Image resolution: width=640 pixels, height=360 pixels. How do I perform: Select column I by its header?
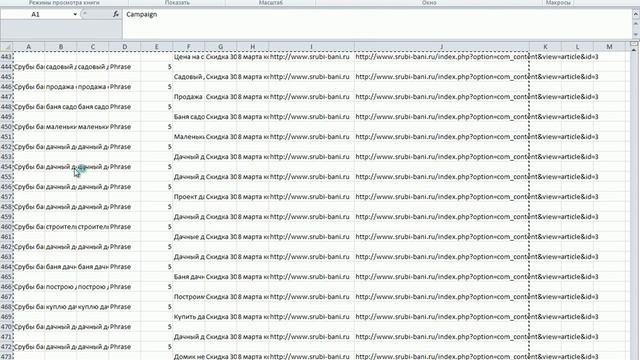pos(311,47)
